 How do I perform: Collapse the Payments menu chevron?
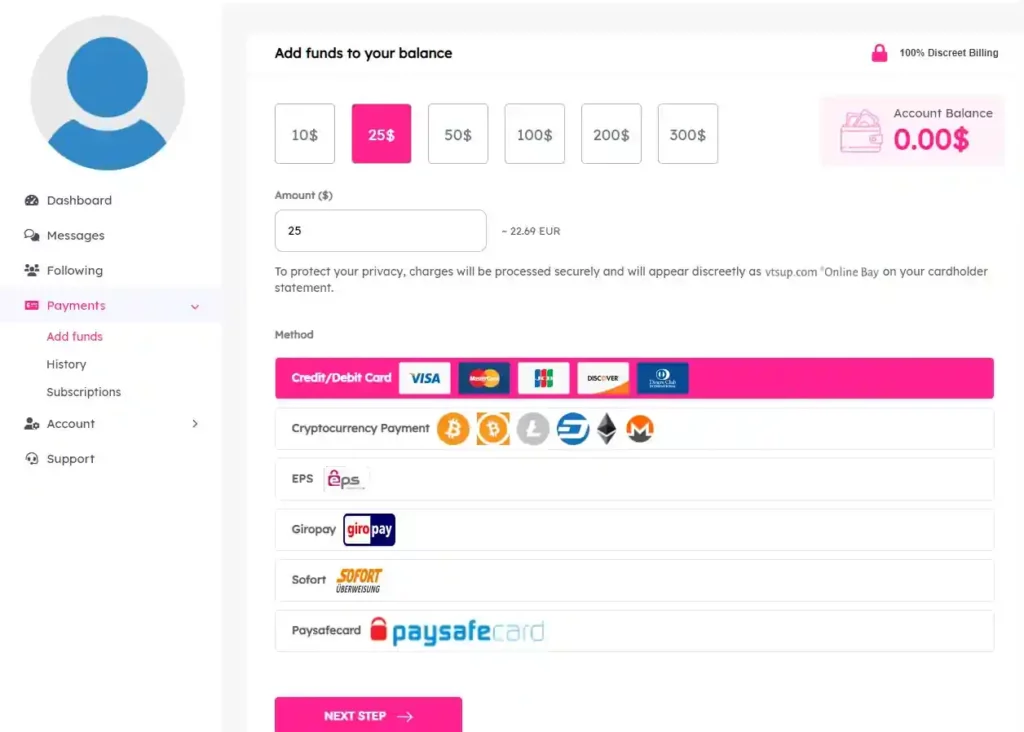click(195, 306)
